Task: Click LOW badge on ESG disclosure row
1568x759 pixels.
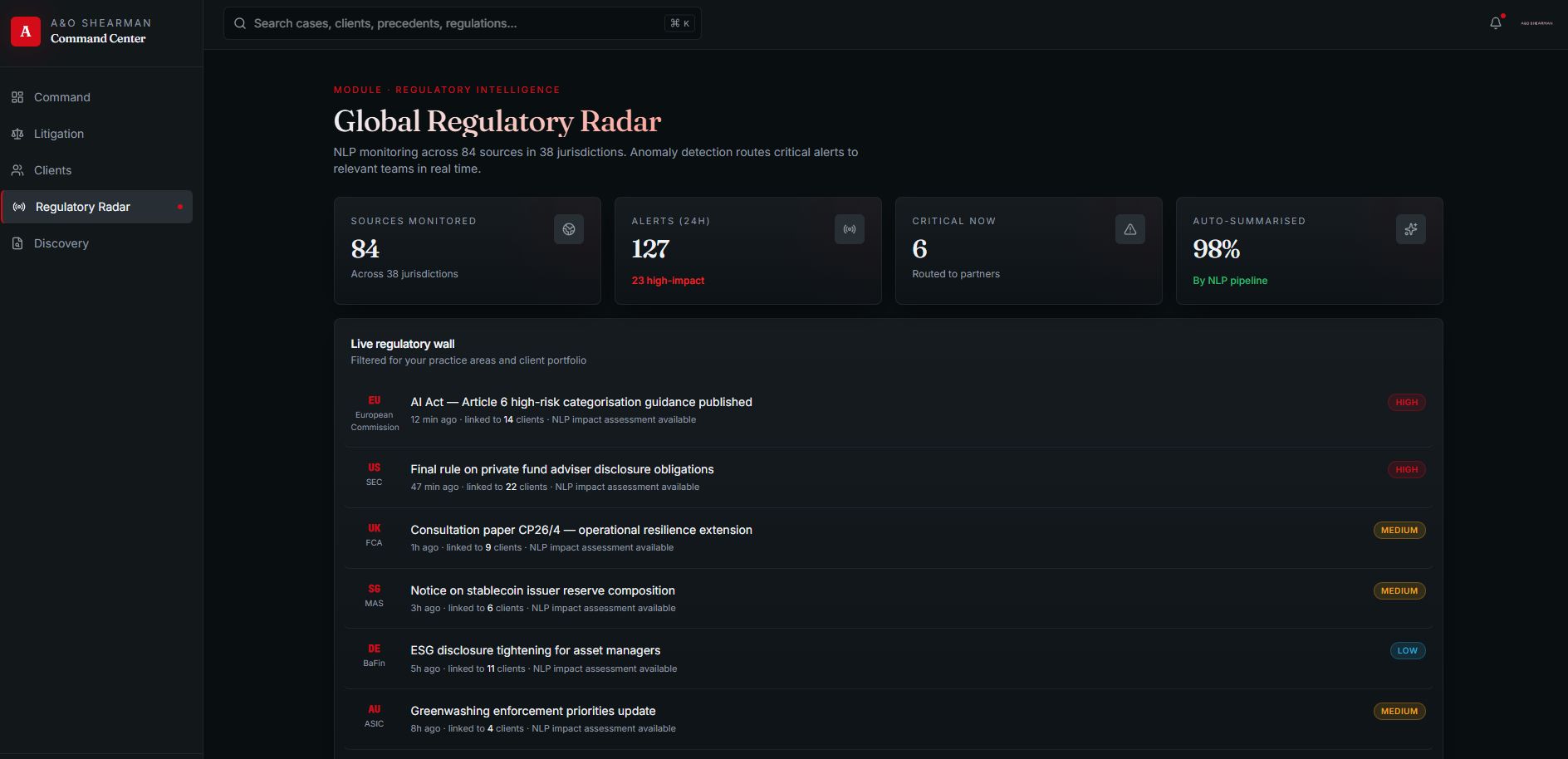Action: pyautogui.click(x=1408, y=650)
